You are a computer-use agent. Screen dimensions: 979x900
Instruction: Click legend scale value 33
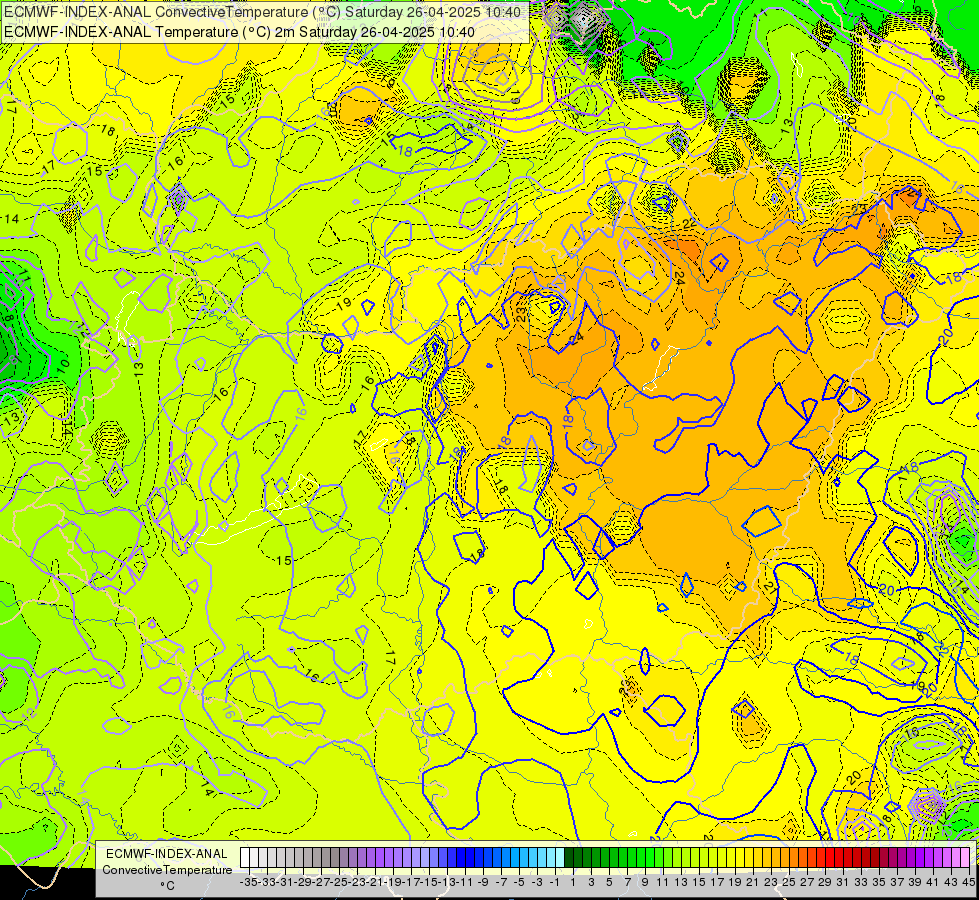[861, 882]
